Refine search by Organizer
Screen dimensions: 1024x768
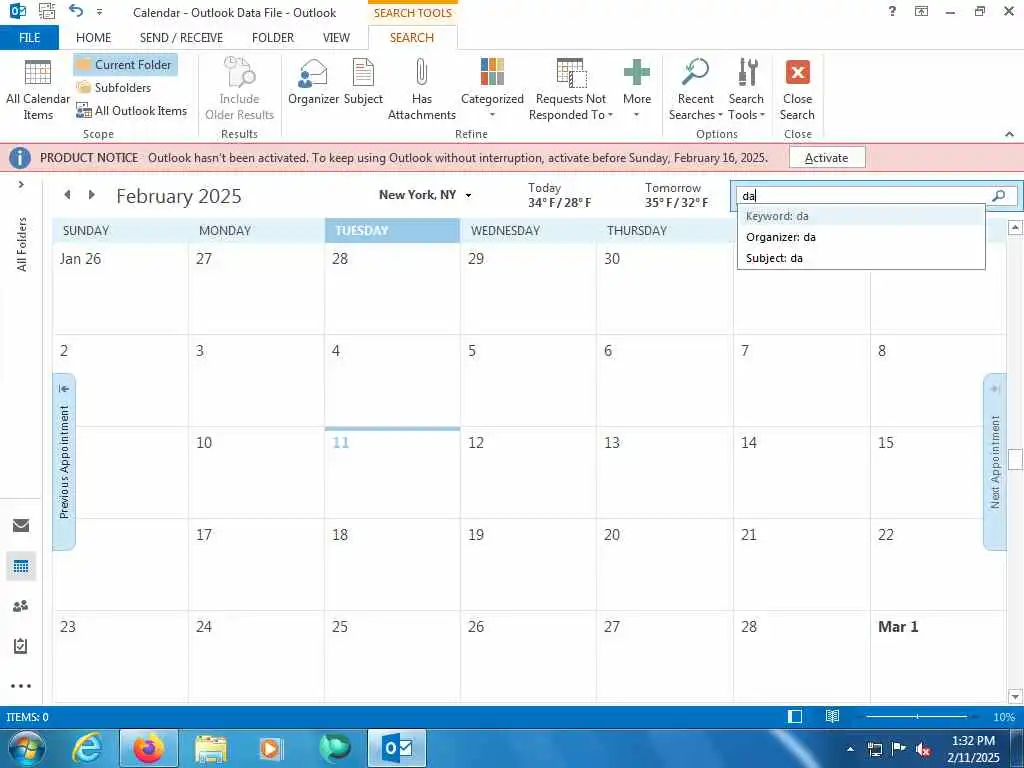tap(313, 82)
